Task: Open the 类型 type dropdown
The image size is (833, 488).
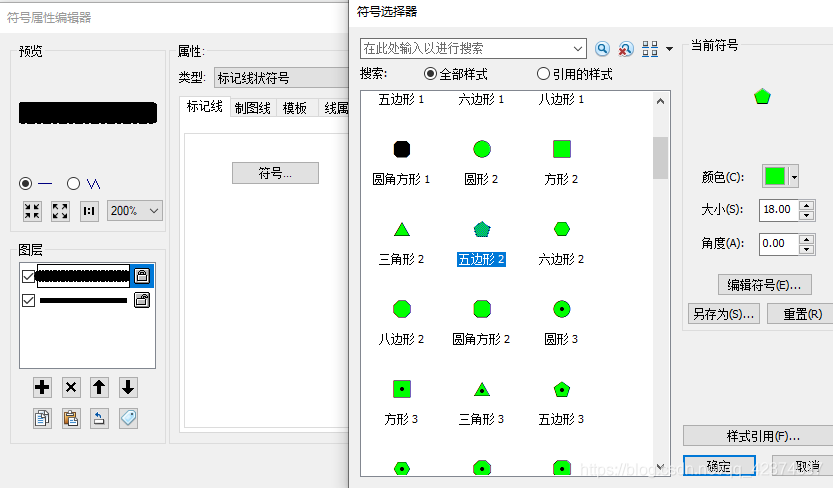Action: [281, 78]
